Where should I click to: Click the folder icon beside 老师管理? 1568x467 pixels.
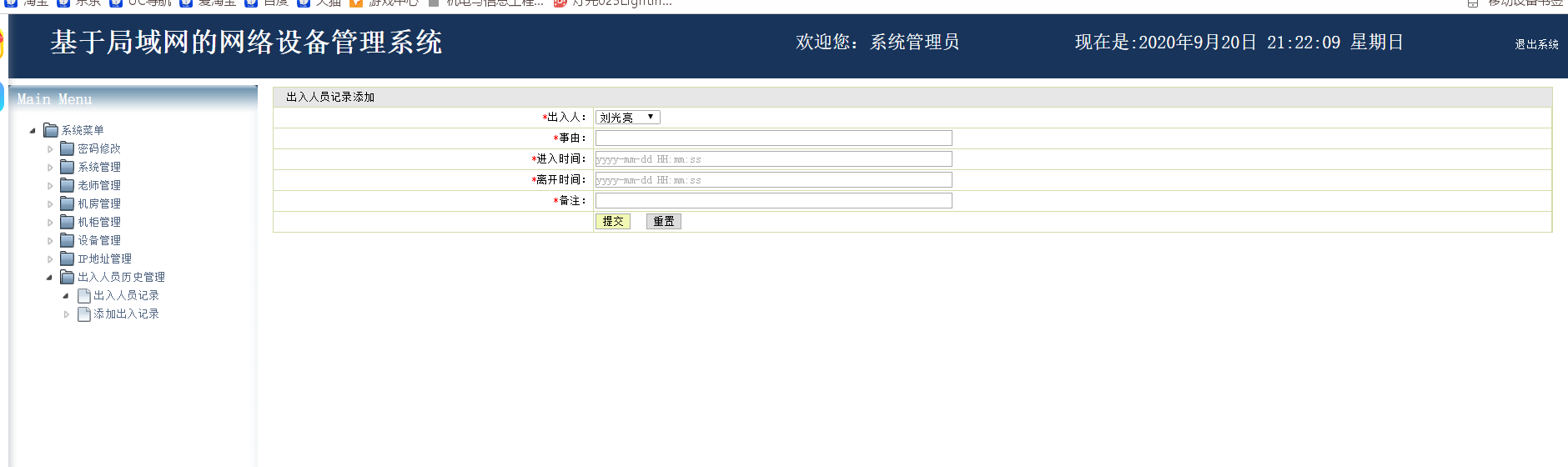pyautogui.click(x=68, y=185)
